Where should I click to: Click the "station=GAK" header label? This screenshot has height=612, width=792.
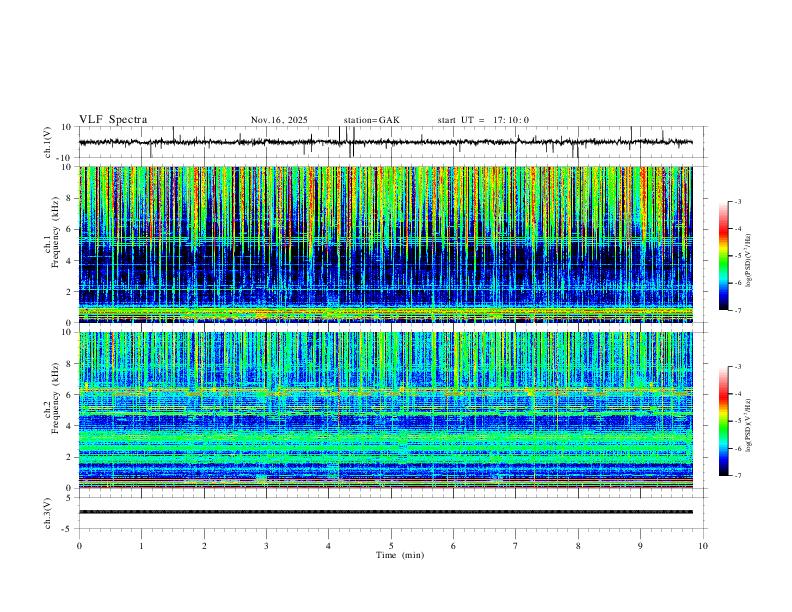(x=371, y=120)
